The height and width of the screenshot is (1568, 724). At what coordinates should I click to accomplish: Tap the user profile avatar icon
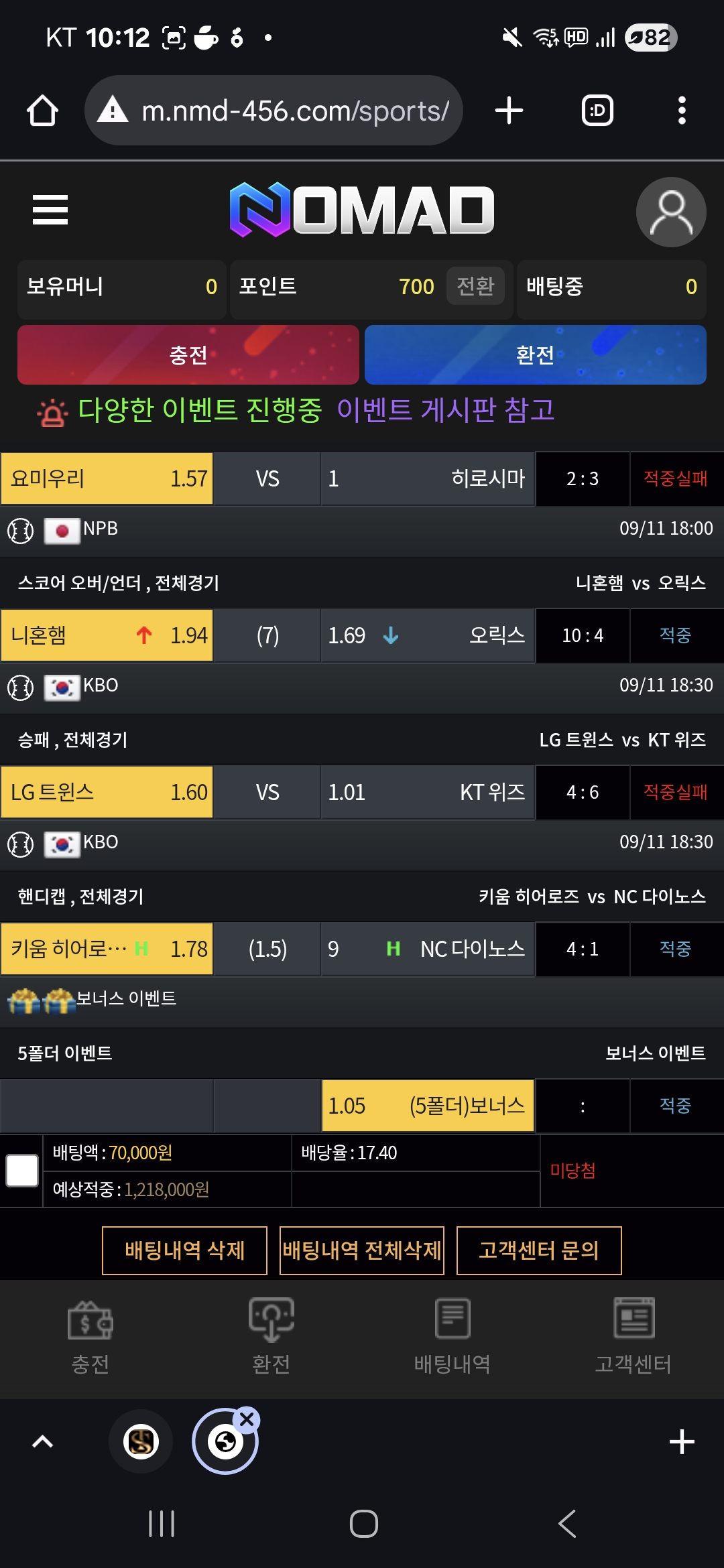coord(670,212)
